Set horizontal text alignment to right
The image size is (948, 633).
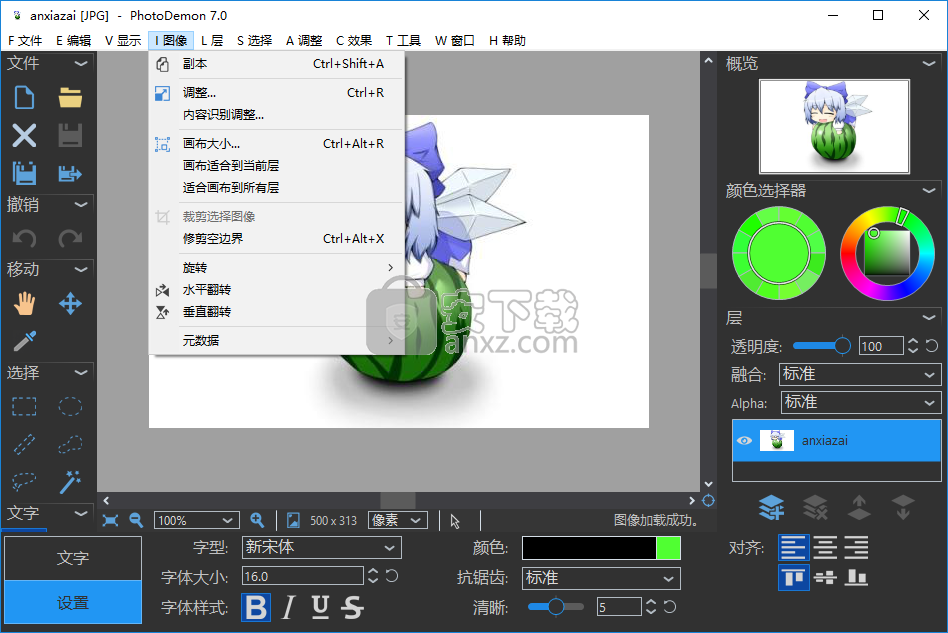[857, 547]
